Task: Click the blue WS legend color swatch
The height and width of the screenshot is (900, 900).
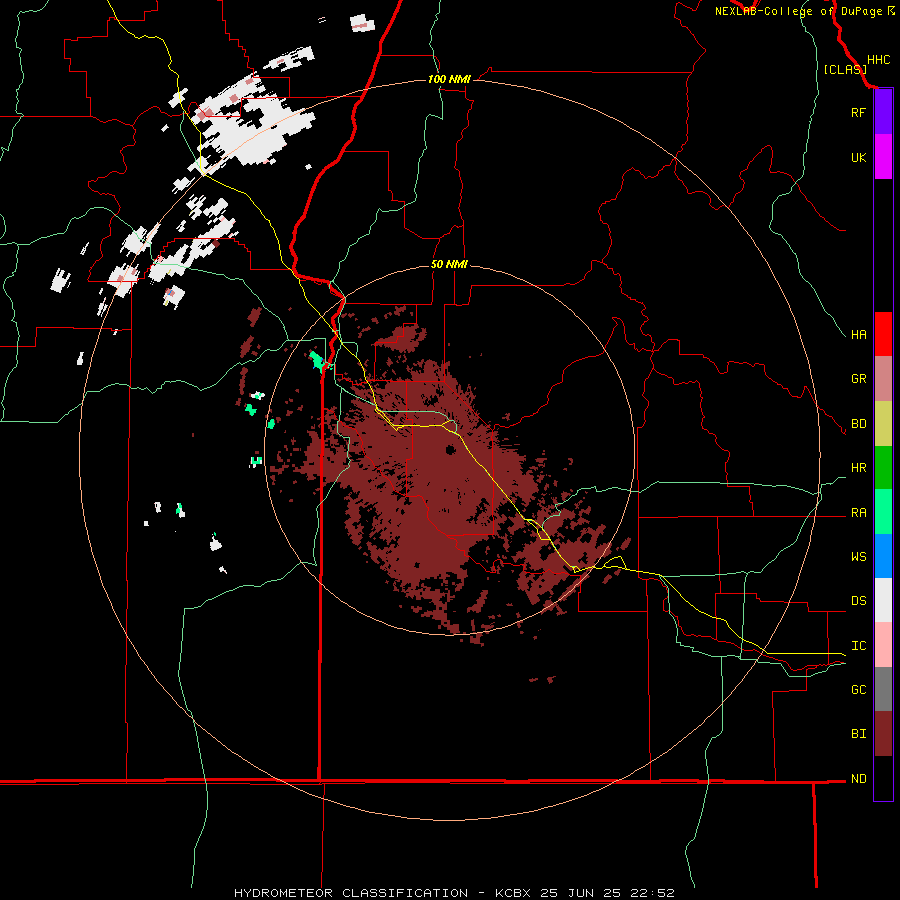Action: pos(883,556)
